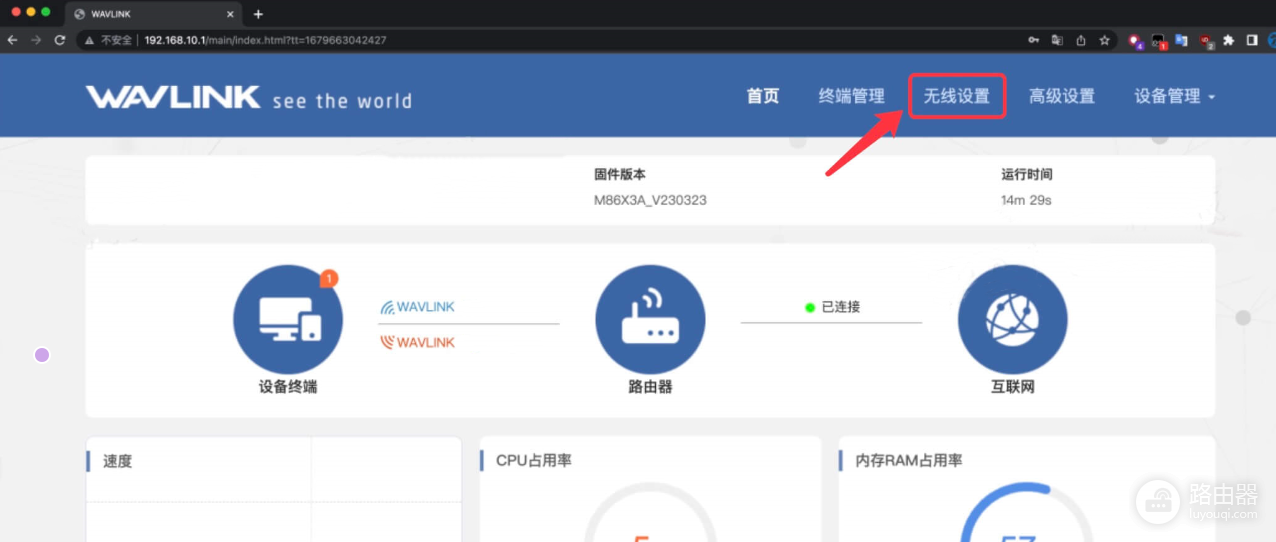The width and height of the screenshot is (1276, 542).
Task: Click the 已连接 connection status
Action: click(x=832, y=307)
